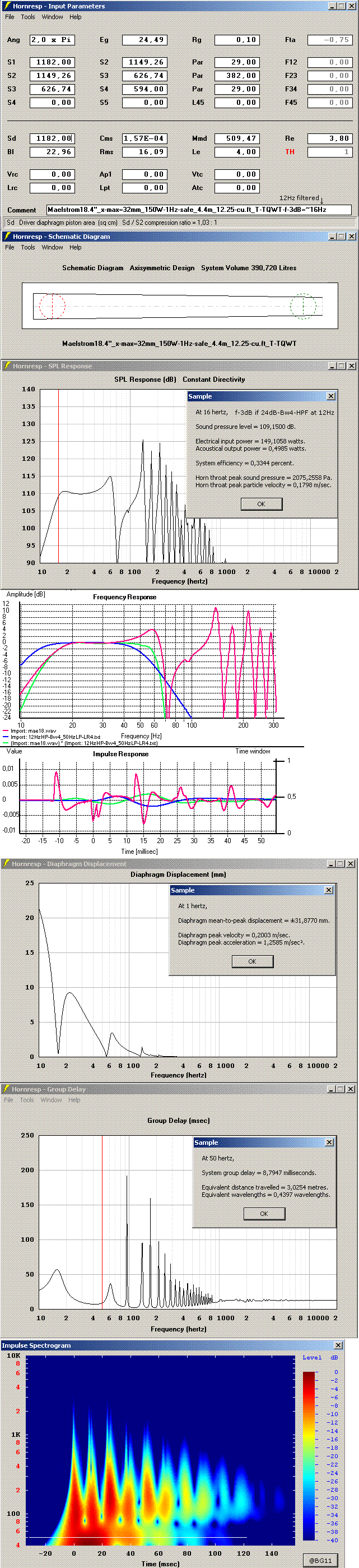Viewport: 359px width, 1568px height.
Task: Click the Par field showing 382,00
Action: pos(237,76)
